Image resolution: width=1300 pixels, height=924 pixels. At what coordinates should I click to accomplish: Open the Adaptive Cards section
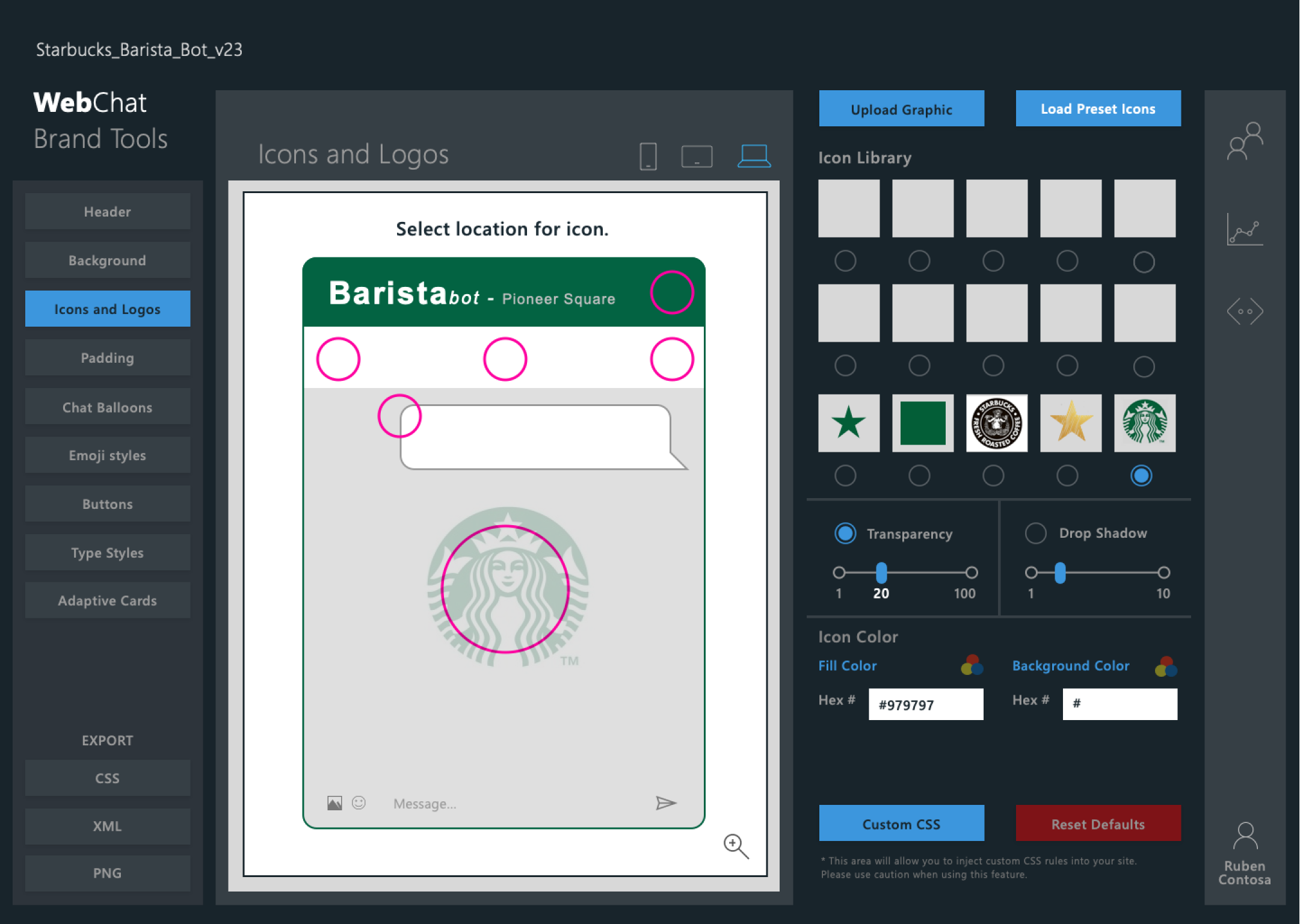108,600
